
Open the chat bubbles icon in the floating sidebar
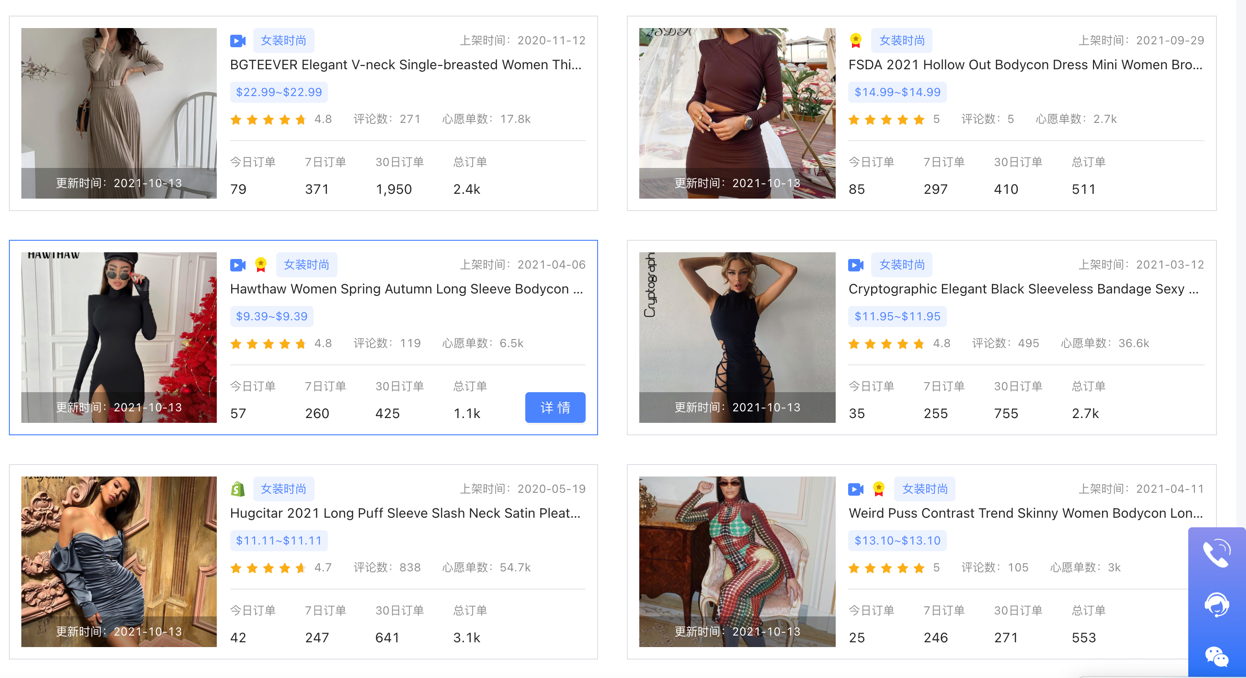point(1217,656)
